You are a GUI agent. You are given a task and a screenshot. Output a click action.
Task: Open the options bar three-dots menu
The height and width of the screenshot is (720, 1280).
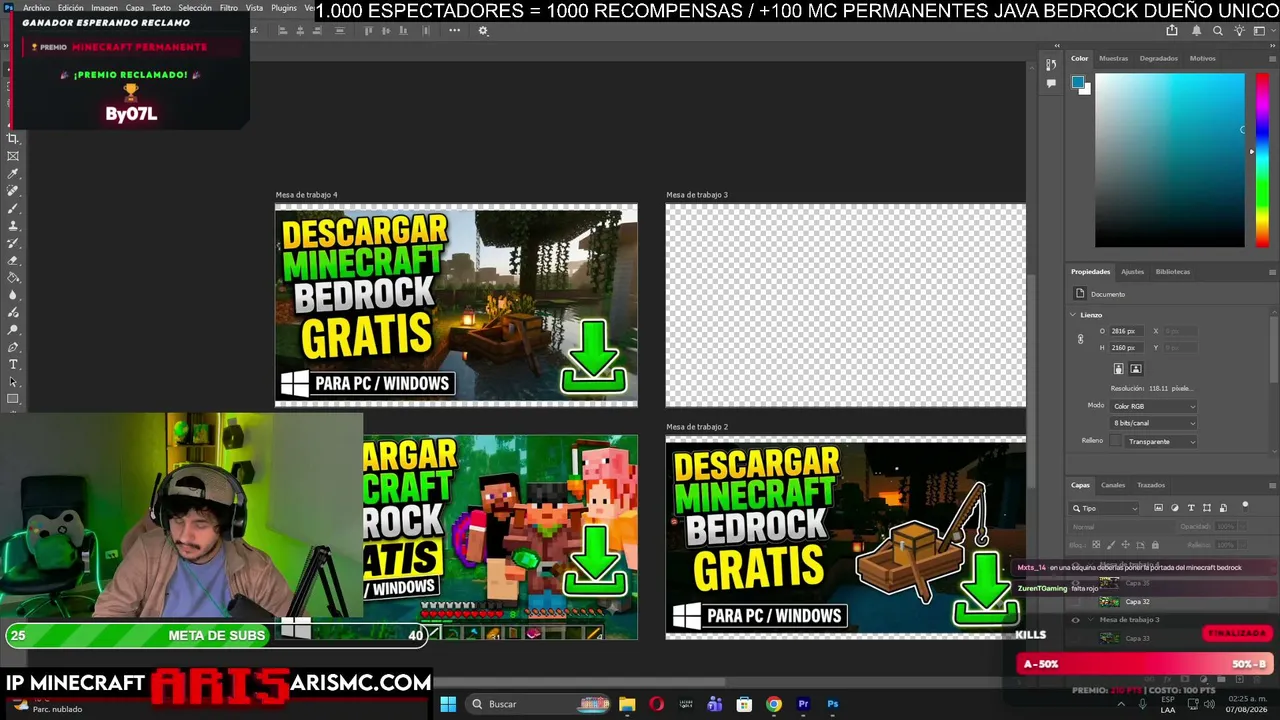[455, 31]
